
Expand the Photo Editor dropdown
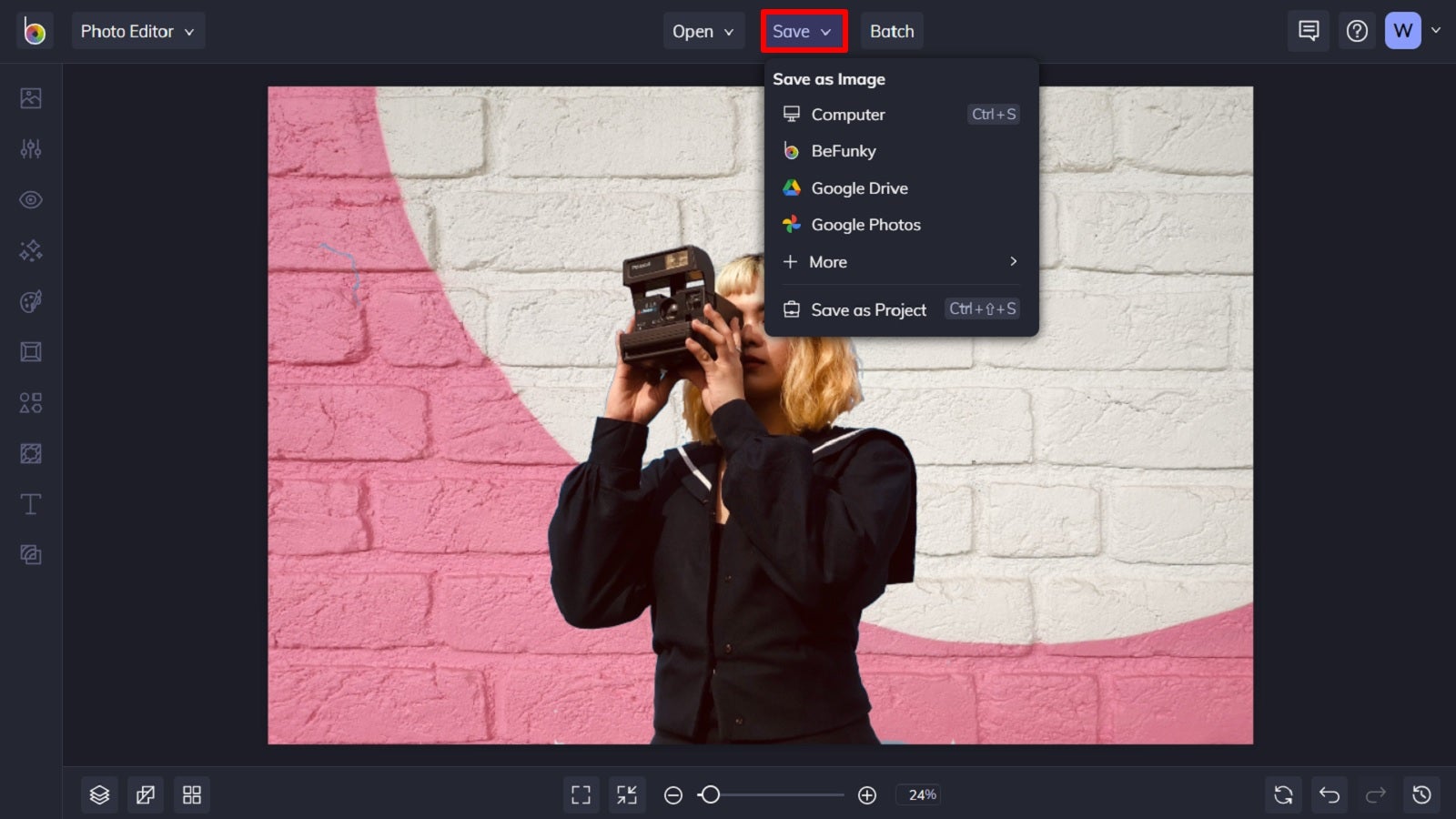click(x=138, y=30)
